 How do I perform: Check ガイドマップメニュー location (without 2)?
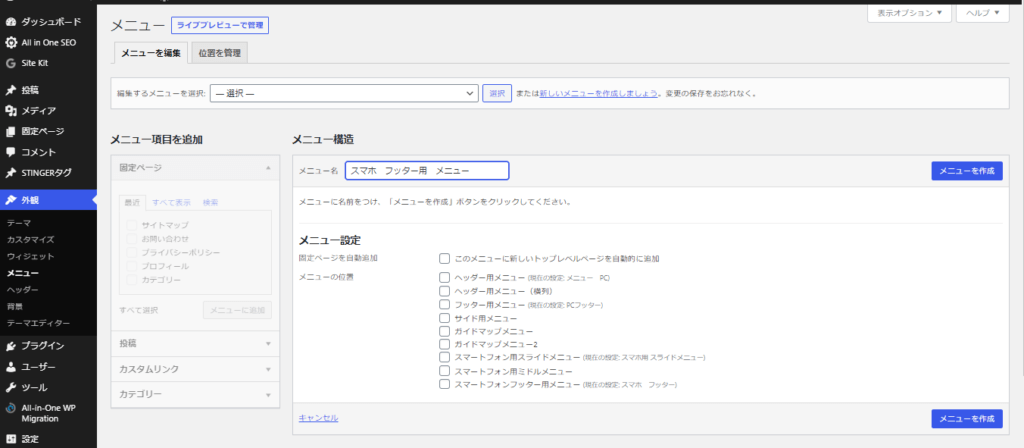[x=445, y=331]
